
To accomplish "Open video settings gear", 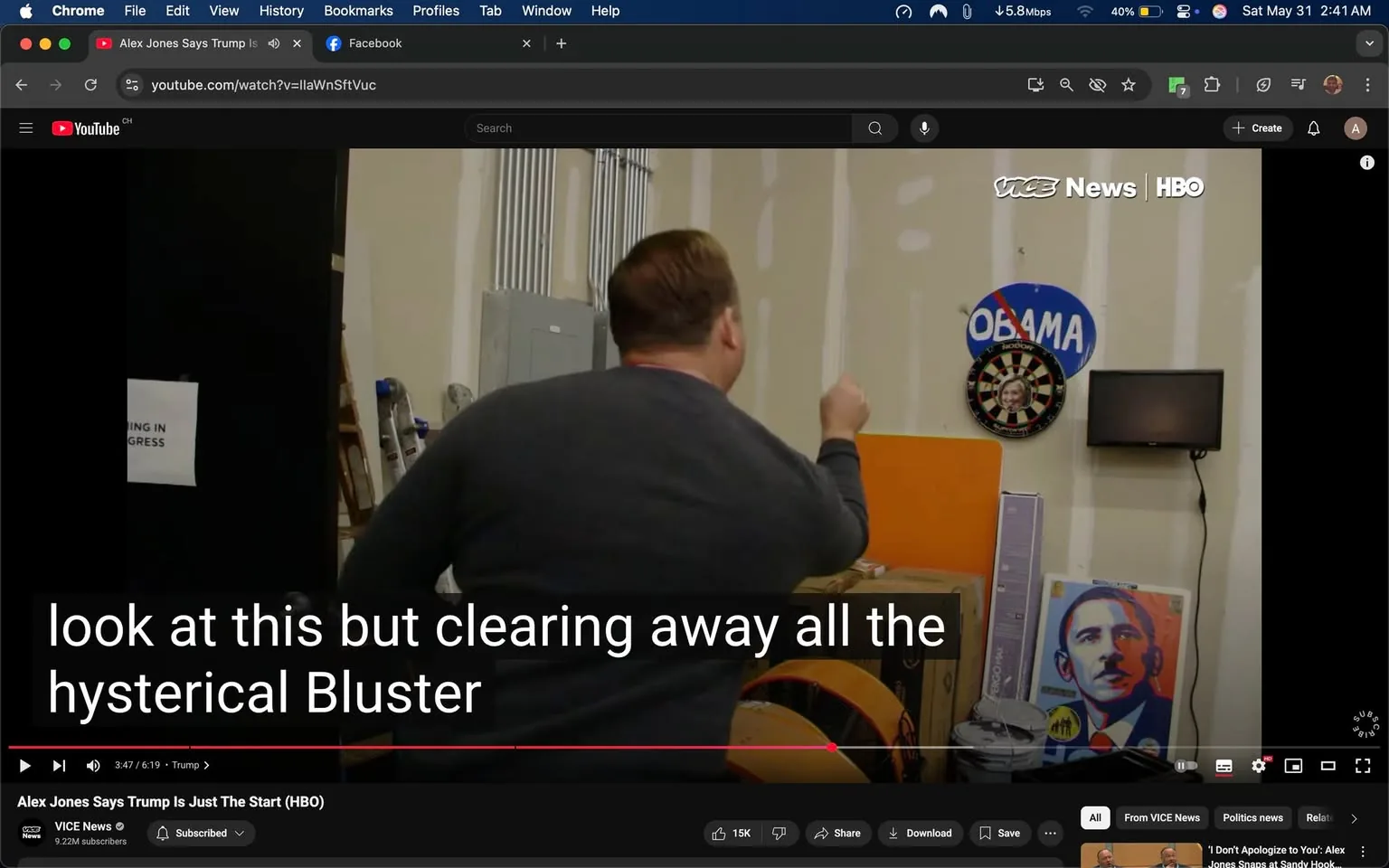I will tap(1259, 766).
